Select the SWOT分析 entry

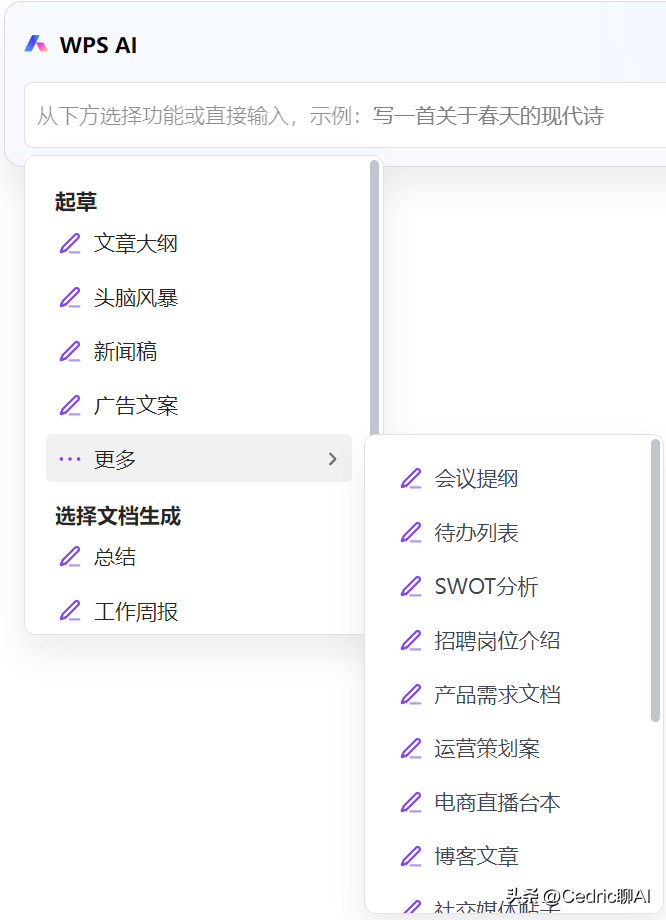[486, 587]
